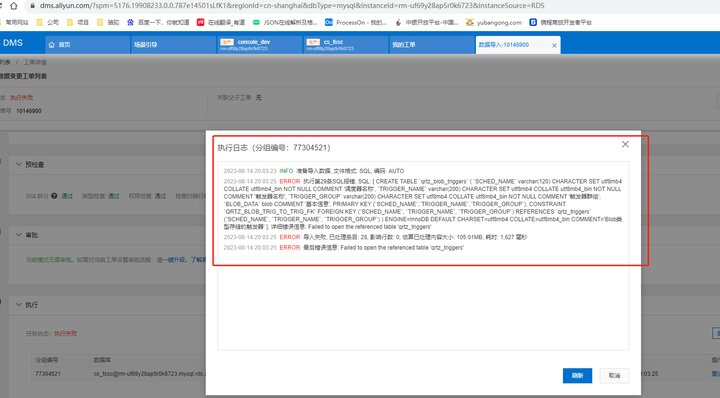Open the 公司 bookmark folder
This screenshot has width=720, height=398.
[48, 22]
